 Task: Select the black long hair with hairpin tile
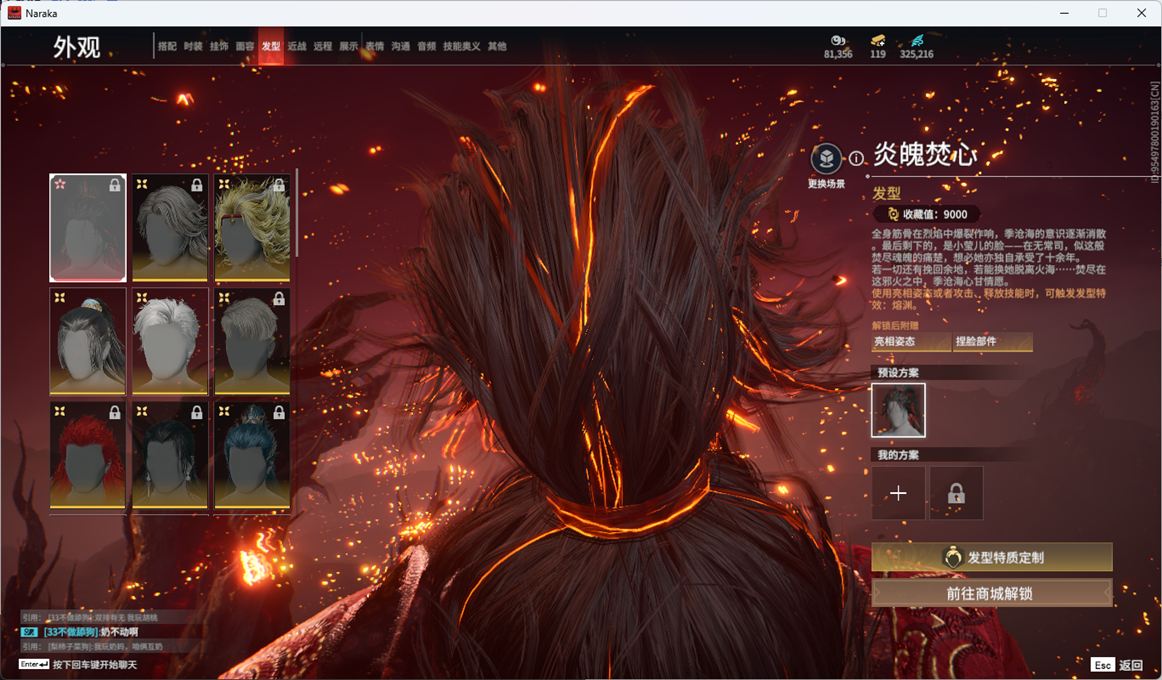87,341
